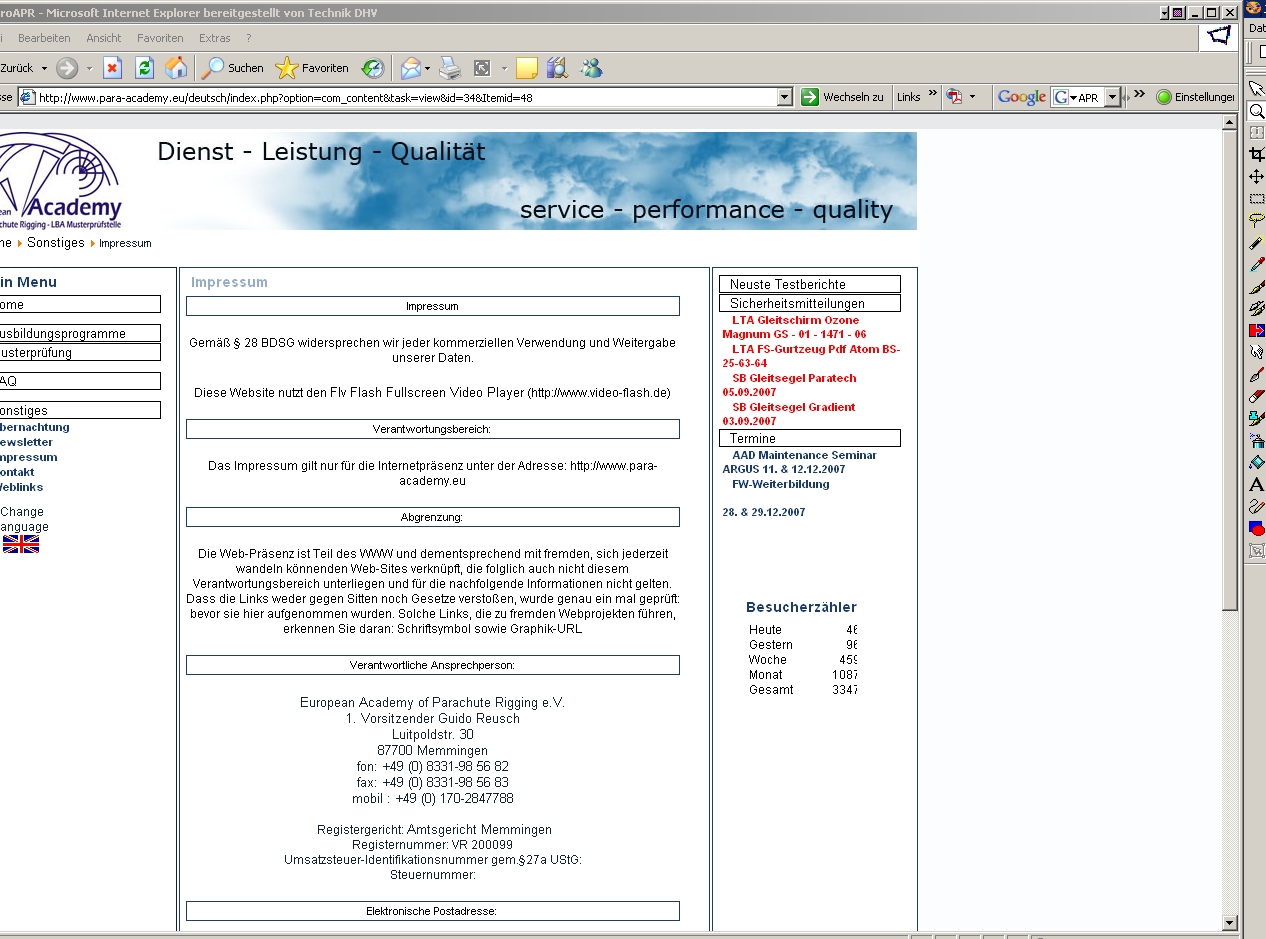
Task: Expand the Links toolbar chevron
Action: pyautogui.click(x=933, y=94)
